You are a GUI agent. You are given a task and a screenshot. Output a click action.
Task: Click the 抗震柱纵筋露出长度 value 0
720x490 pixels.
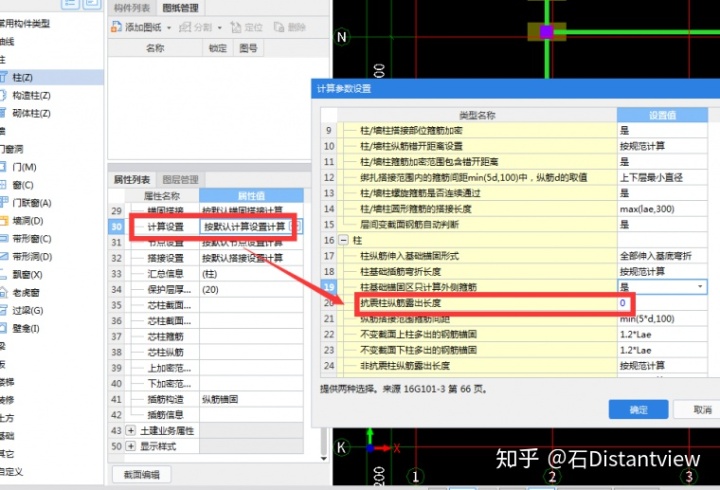663,303
